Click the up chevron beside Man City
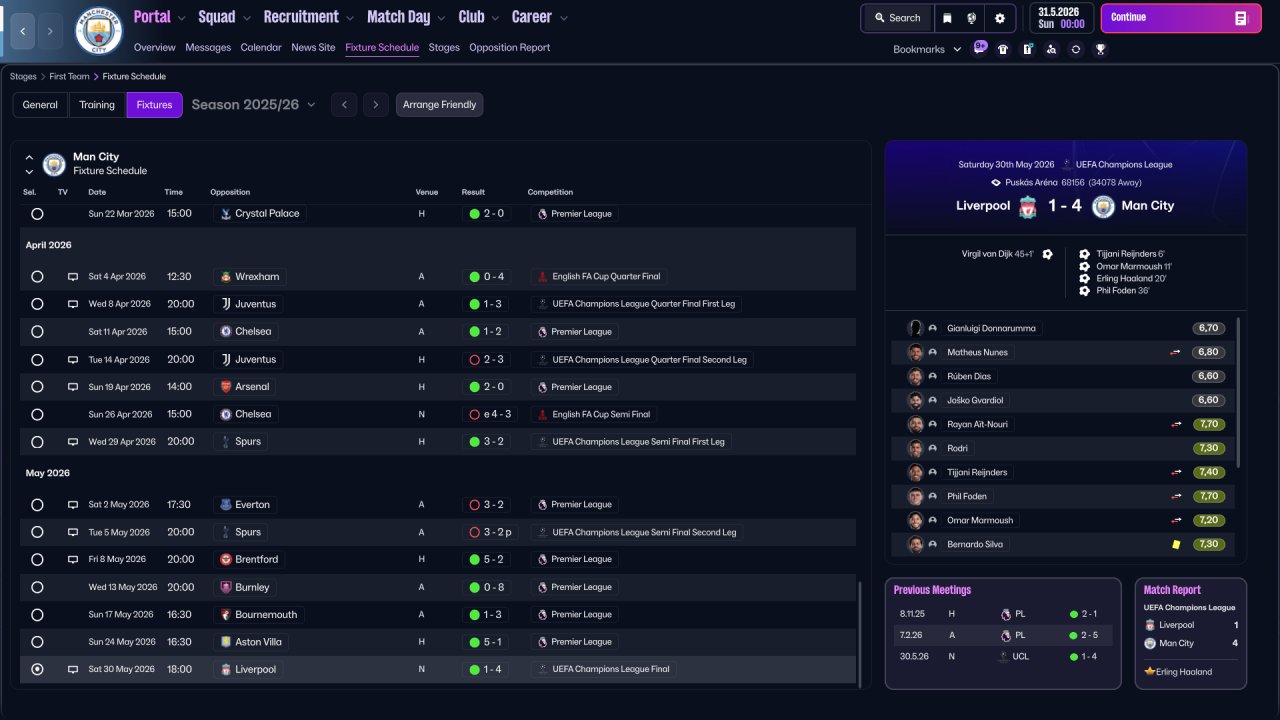The width and height of the screenshot is (1280, 720). coord(29,158)
